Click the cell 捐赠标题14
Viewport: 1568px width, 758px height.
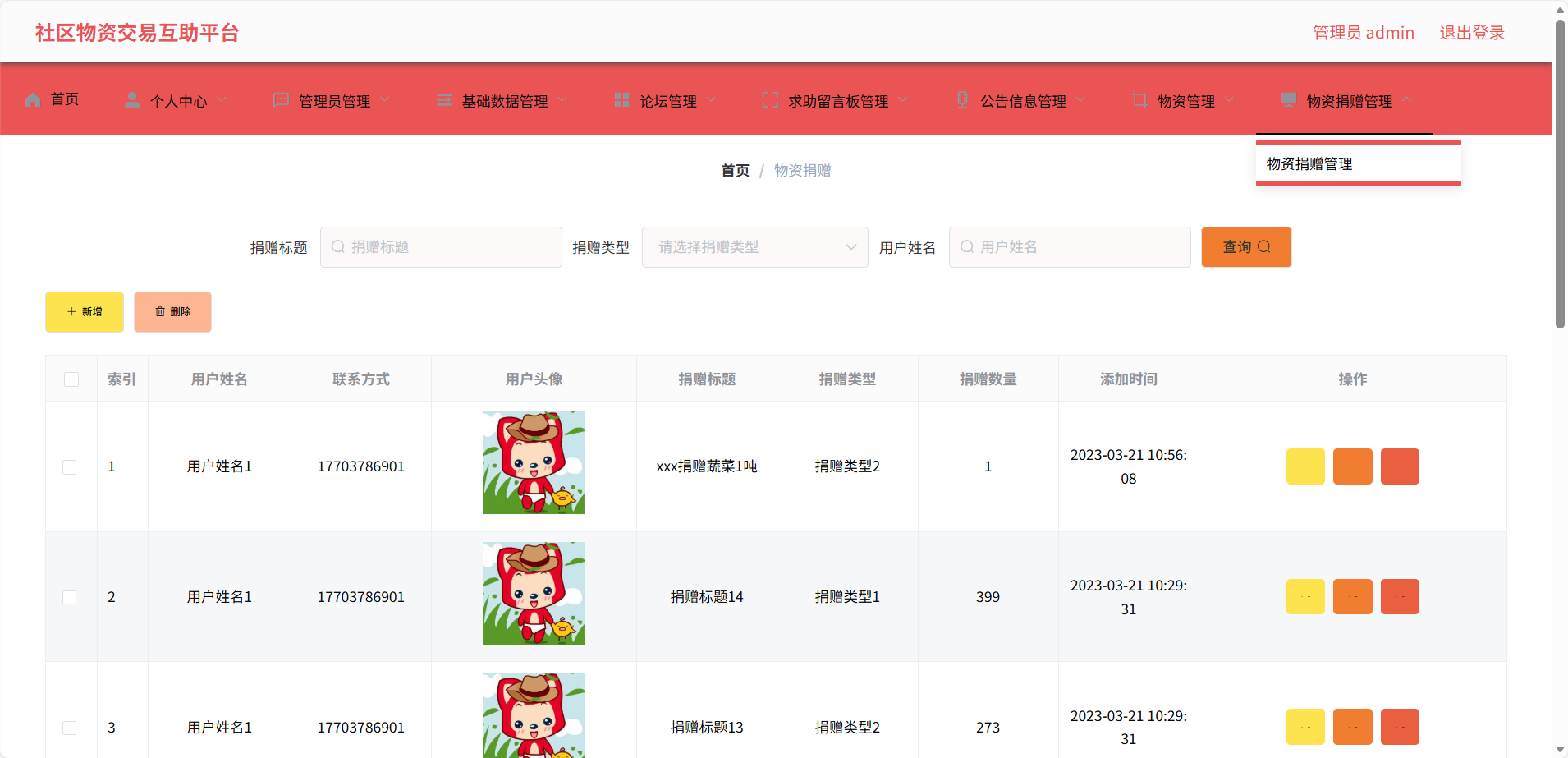click(707, 597)
